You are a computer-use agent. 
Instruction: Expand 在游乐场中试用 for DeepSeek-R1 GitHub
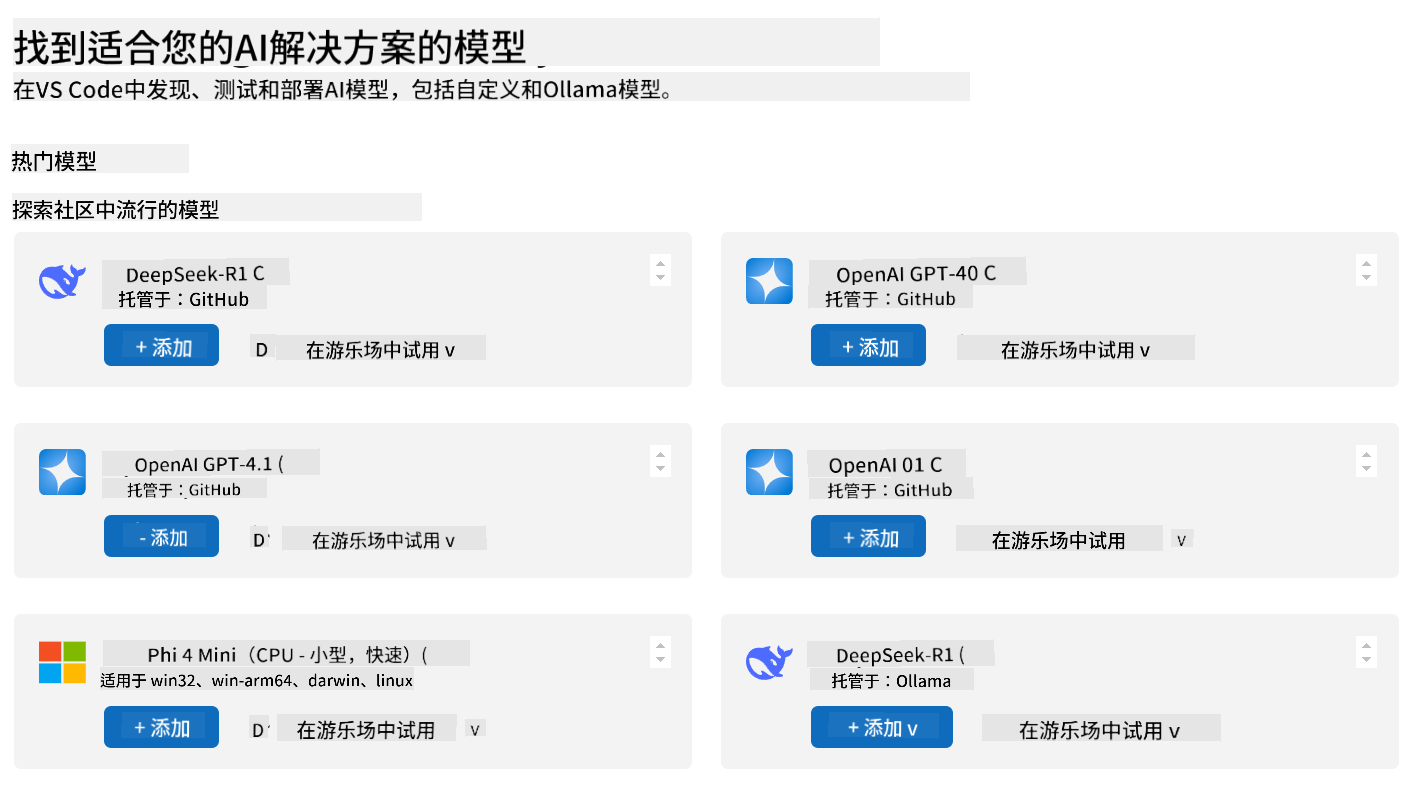point(381,349)
